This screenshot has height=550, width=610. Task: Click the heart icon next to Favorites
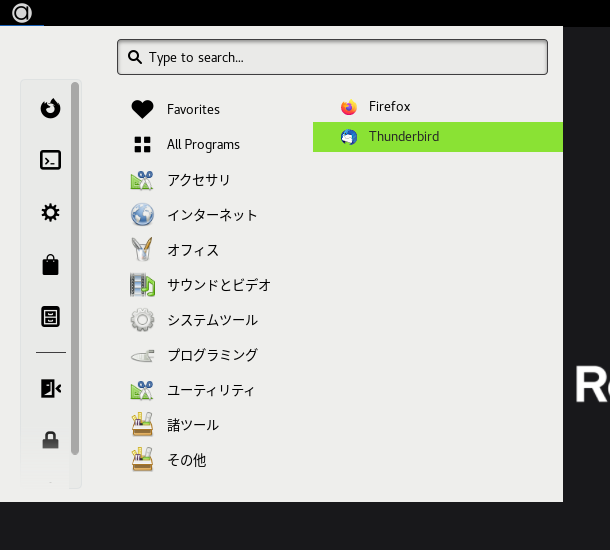[142, 109]
